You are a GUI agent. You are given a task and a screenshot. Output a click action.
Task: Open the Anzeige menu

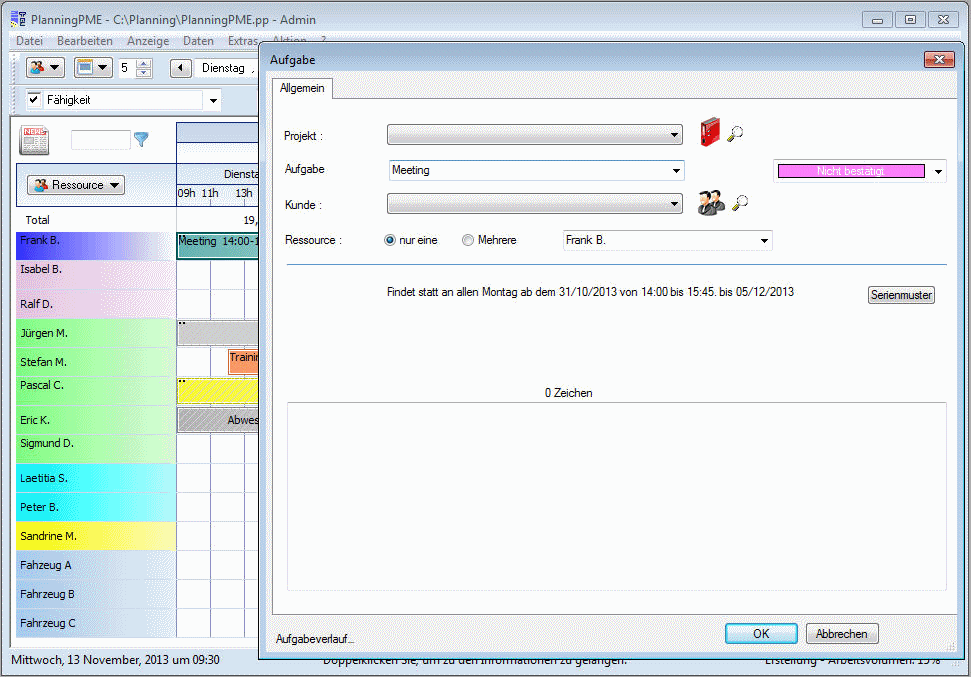click(148, 41)
